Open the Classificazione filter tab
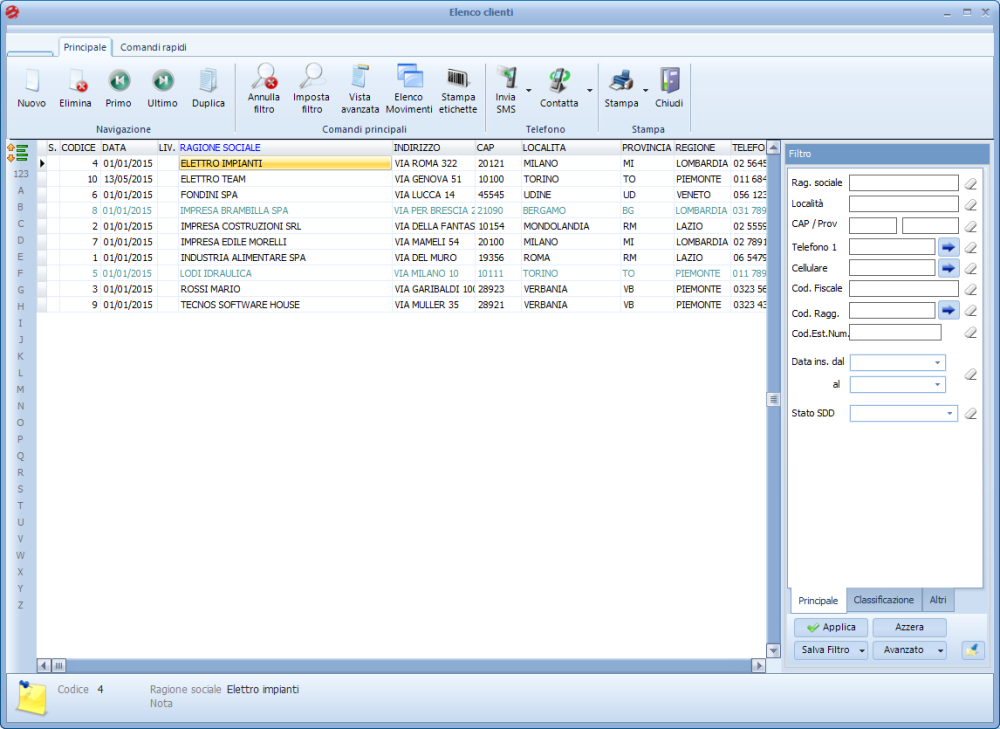Screen dimensions: 1000x729 click(883, 600)
